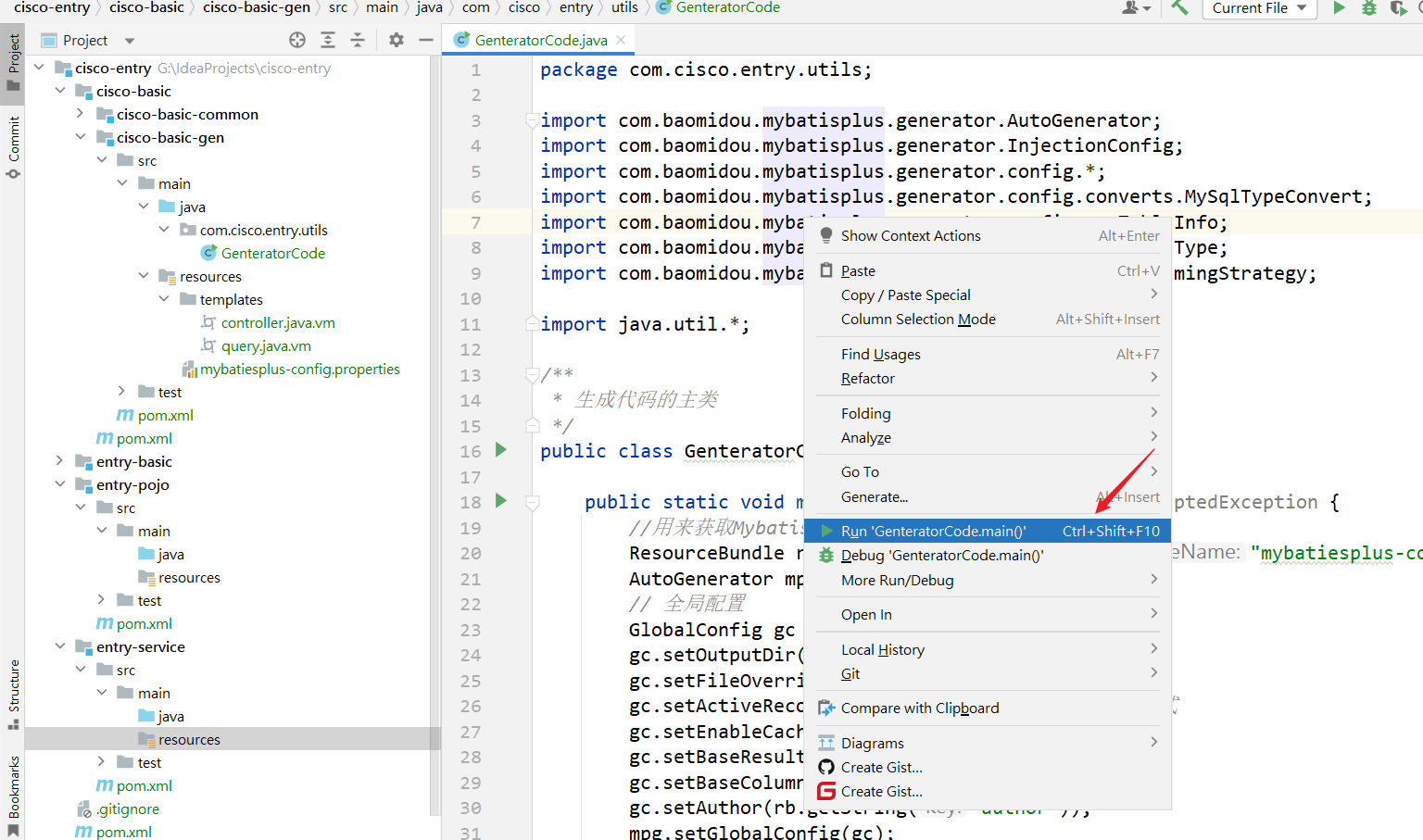Screen dimensions: 1423x840
Task: Collapse the templates folder node
Action: 164,299
